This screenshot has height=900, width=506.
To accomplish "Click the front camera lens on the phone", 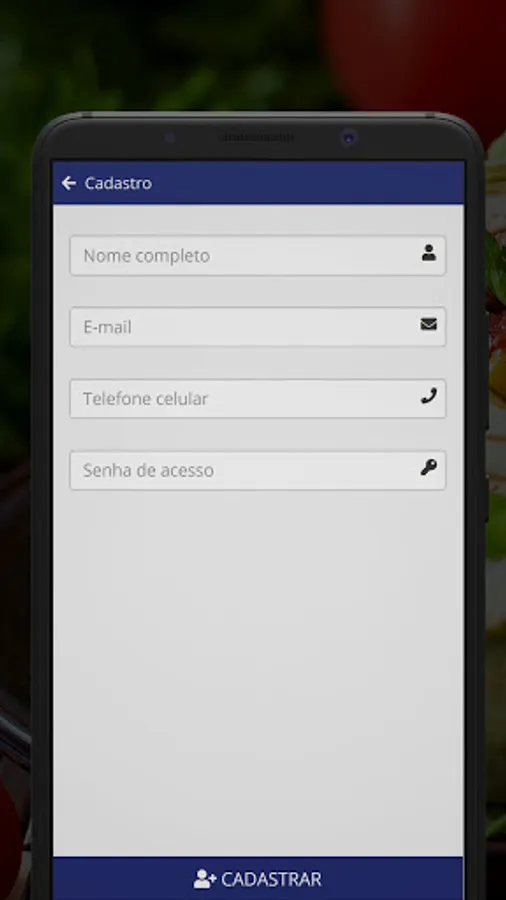I will point(348,138).
